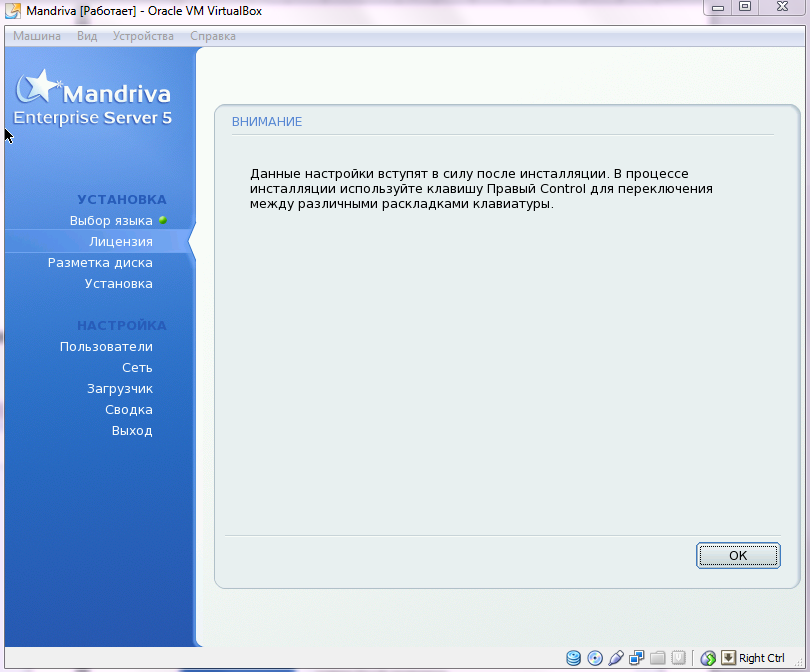Click the Enterprise Server 5 title text
This screenshot has width=810, height=672.
click(x=92, y=118)
